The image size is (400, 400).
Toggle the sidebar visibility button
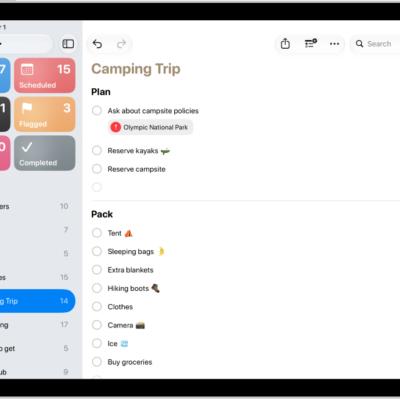[68, 44]
